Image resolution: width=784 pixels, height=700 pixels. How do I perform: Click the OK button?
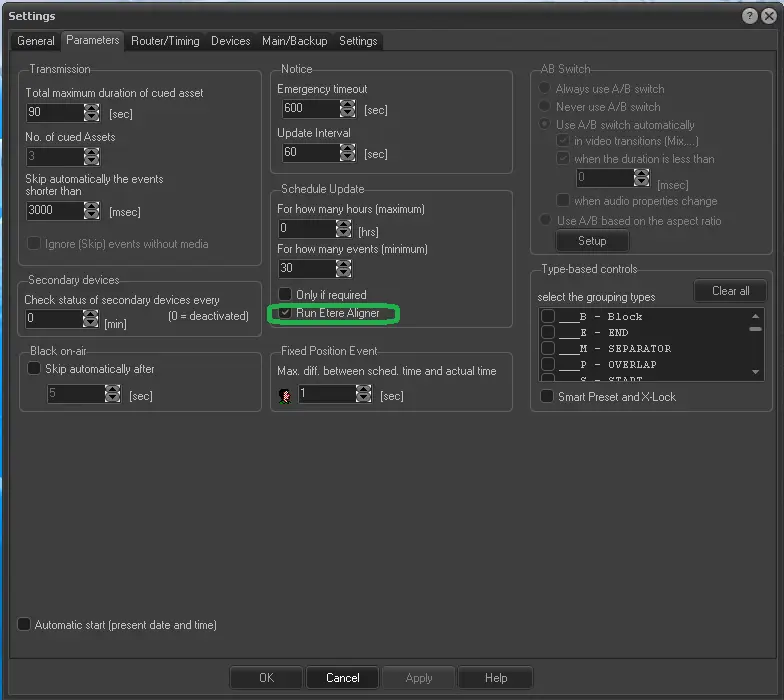pos(266,678)
